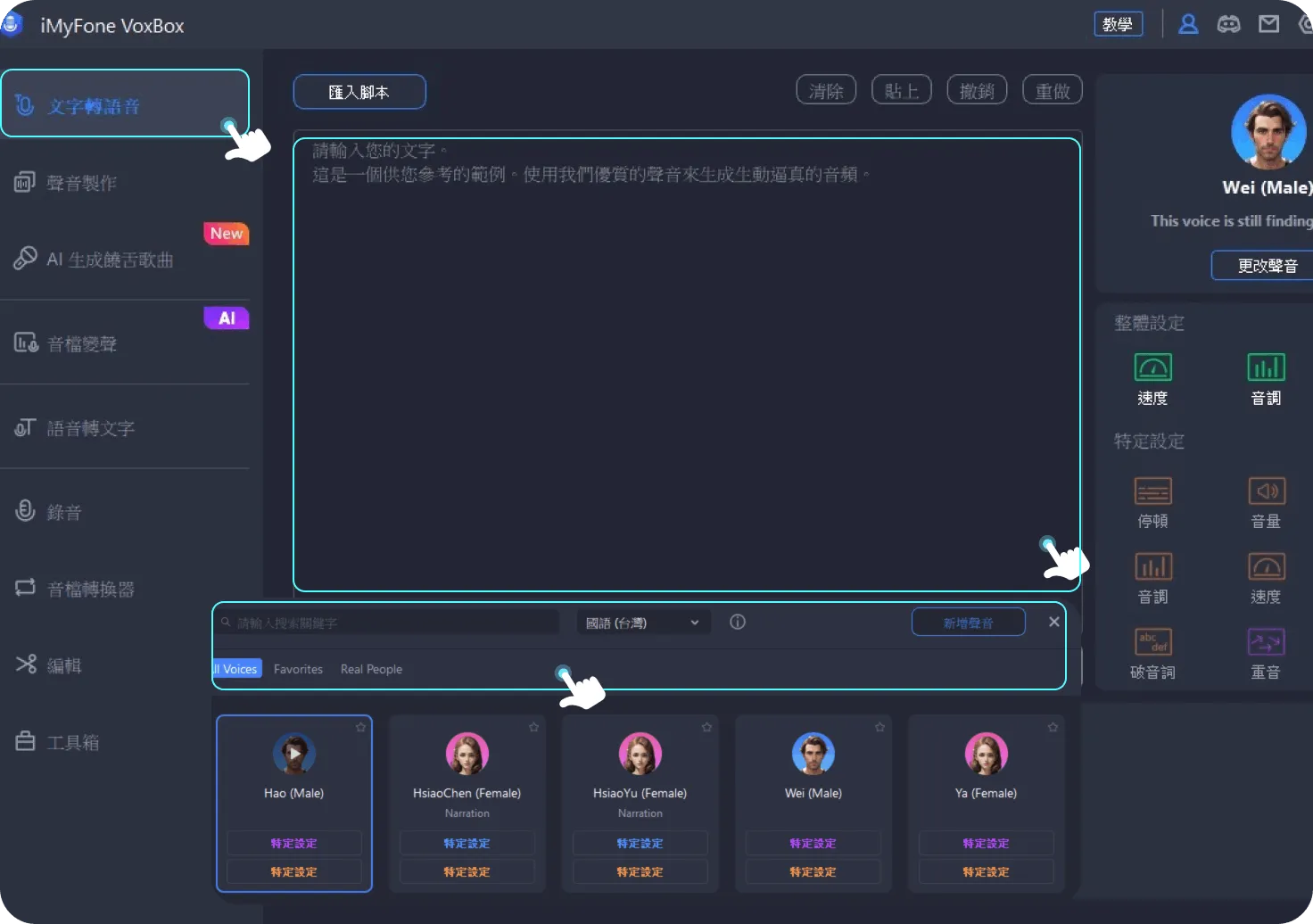Viewport: 1313px width, 924px height.
Task: Click the 重做 redo button
Action: click(x=1053, y=90)
